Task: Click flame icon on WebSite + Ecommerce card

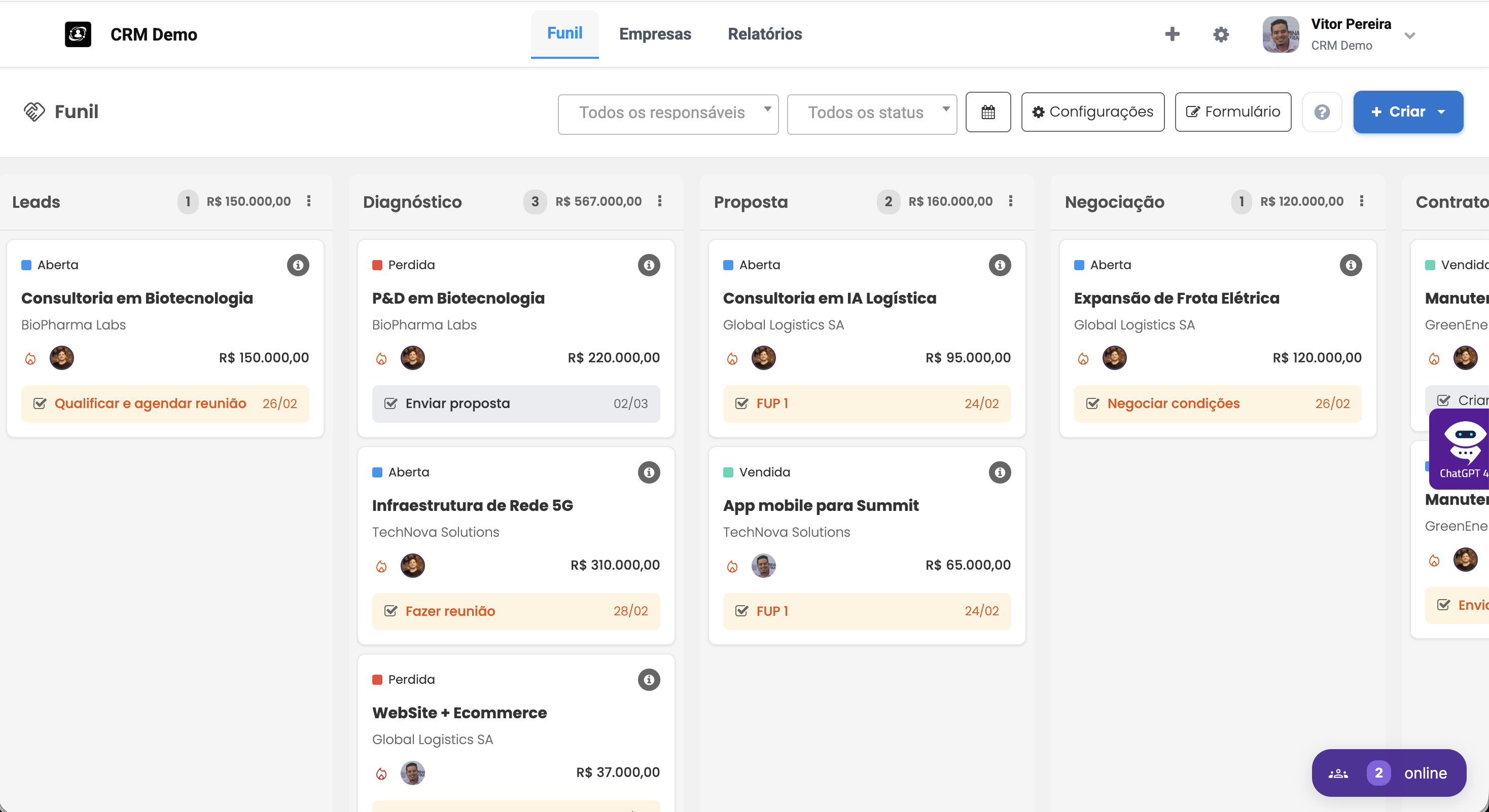Action: 381,773
